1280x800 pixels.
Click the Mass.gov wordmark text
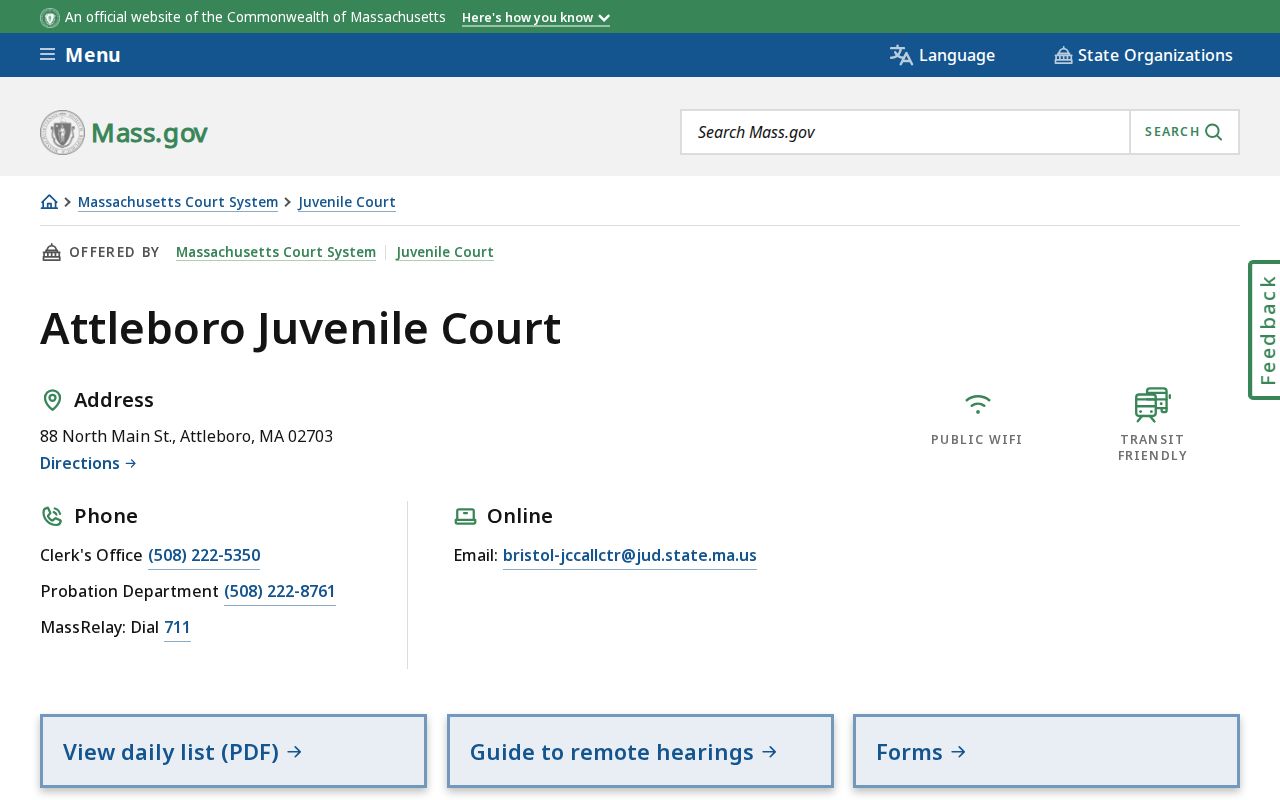149,133
